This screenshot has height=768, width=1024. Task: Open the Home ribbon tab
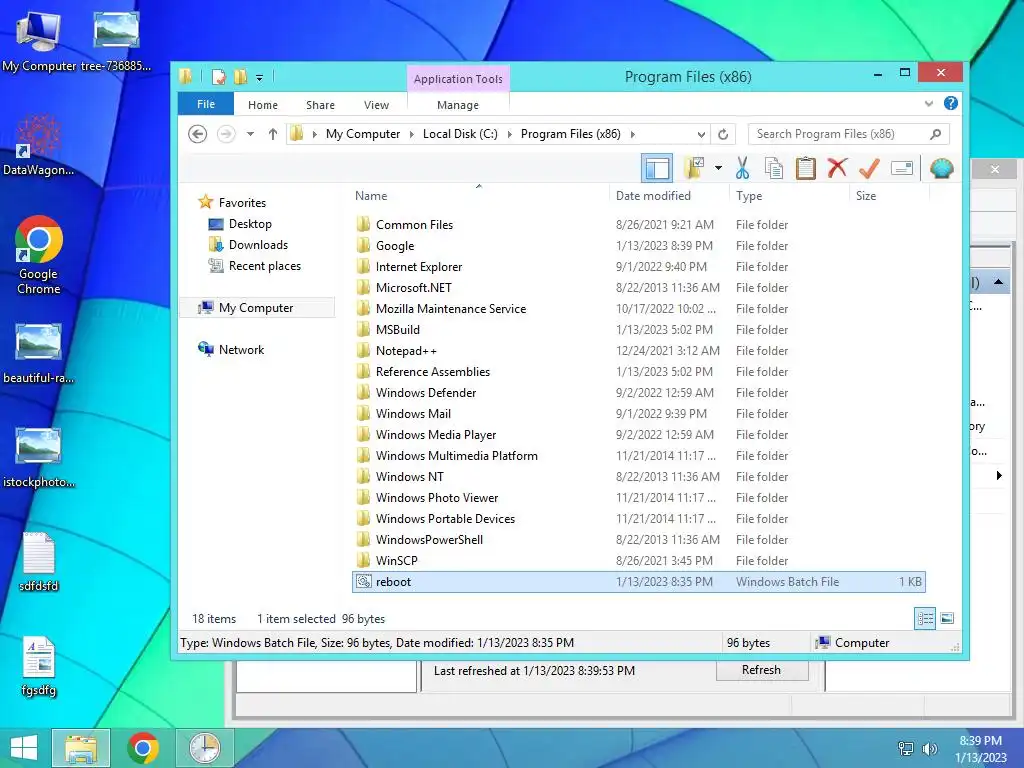263,105
